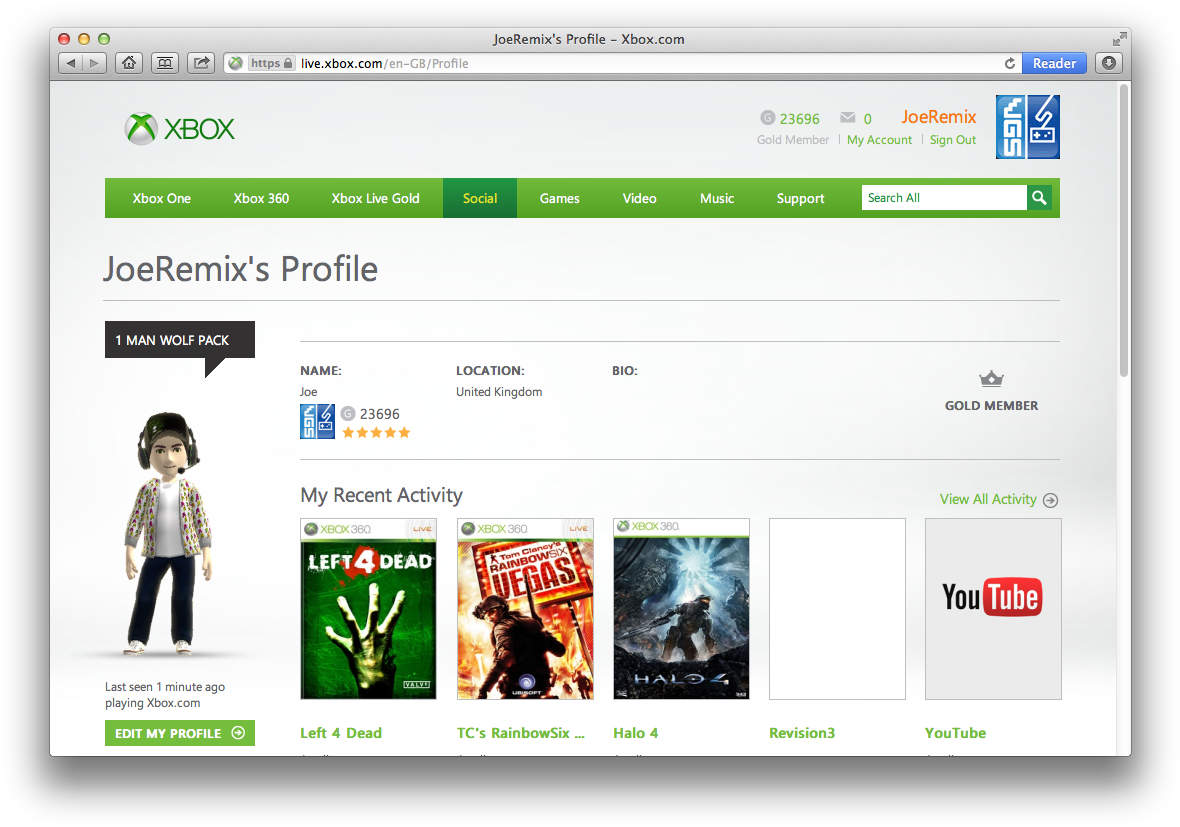This screenshot has width=1180, height=827.
Task: Open the Xbox One menu
Action: 162,199
